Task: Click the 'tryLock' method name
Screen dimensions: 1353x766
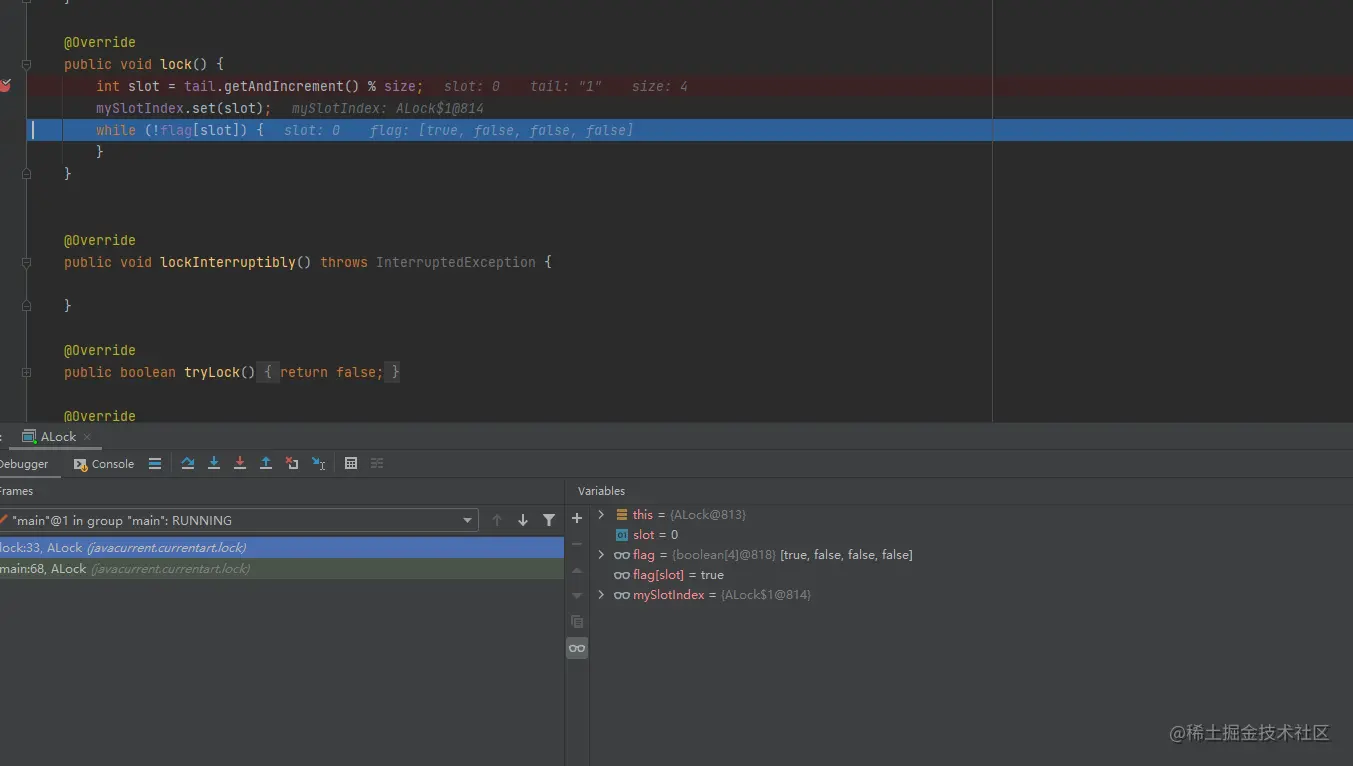Action: pyautogui.click(x=212, y=372)
